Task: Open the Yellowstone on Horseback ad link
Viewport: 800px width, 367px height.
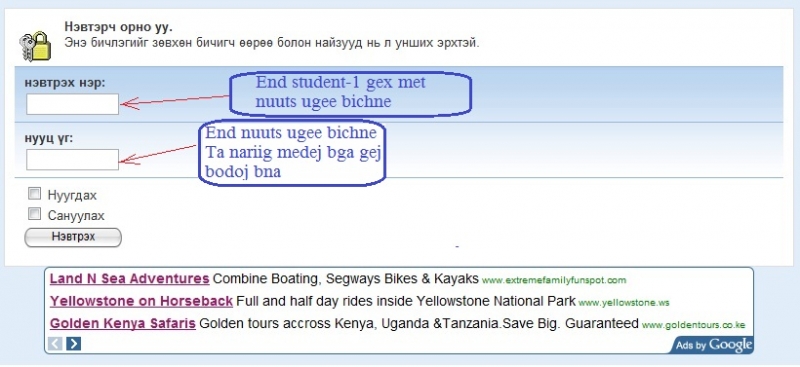Action: tap(141, 302)
